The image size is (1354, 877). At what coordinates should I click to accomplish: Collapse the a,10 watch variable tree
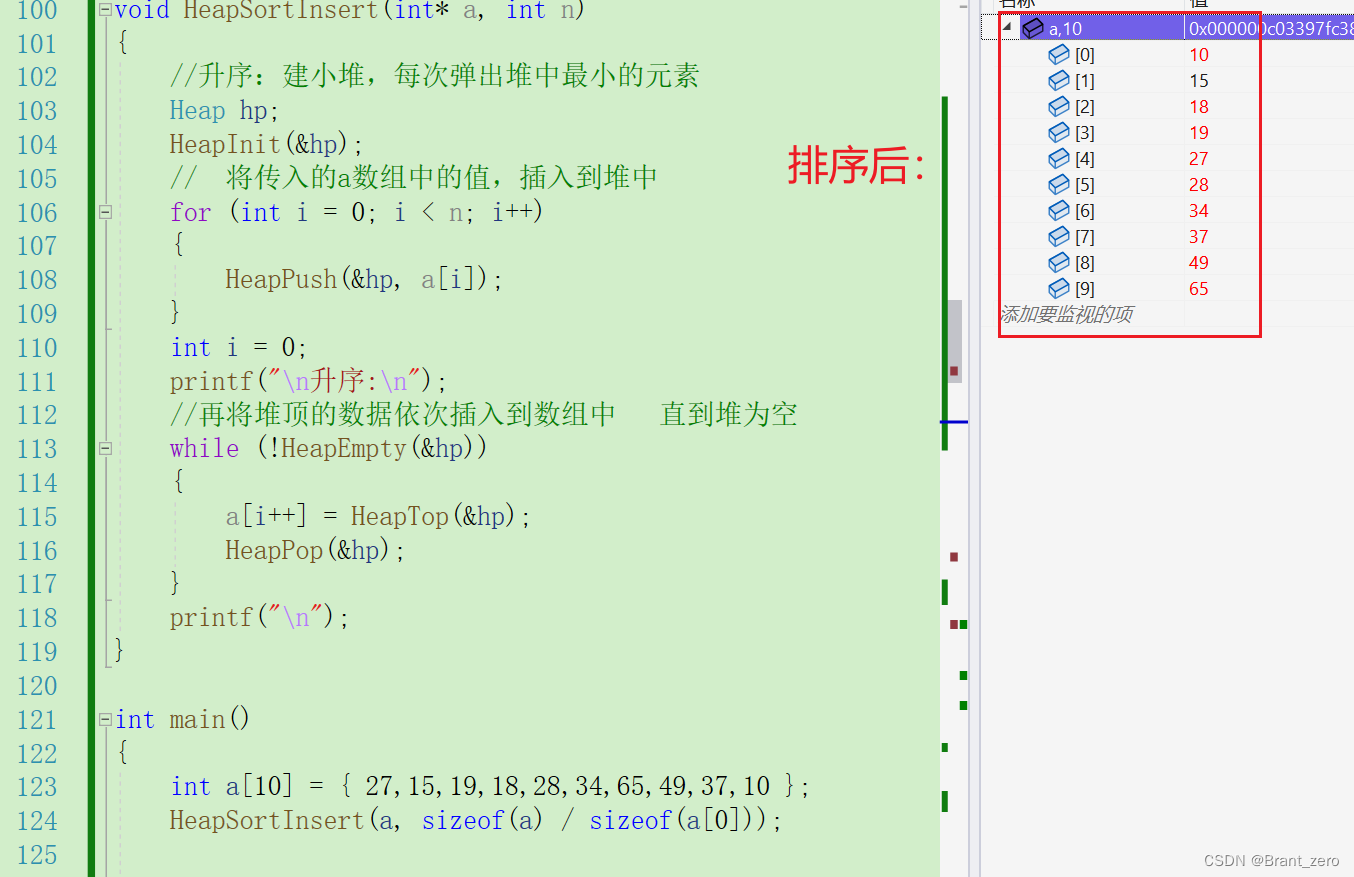coord(1007,29)
